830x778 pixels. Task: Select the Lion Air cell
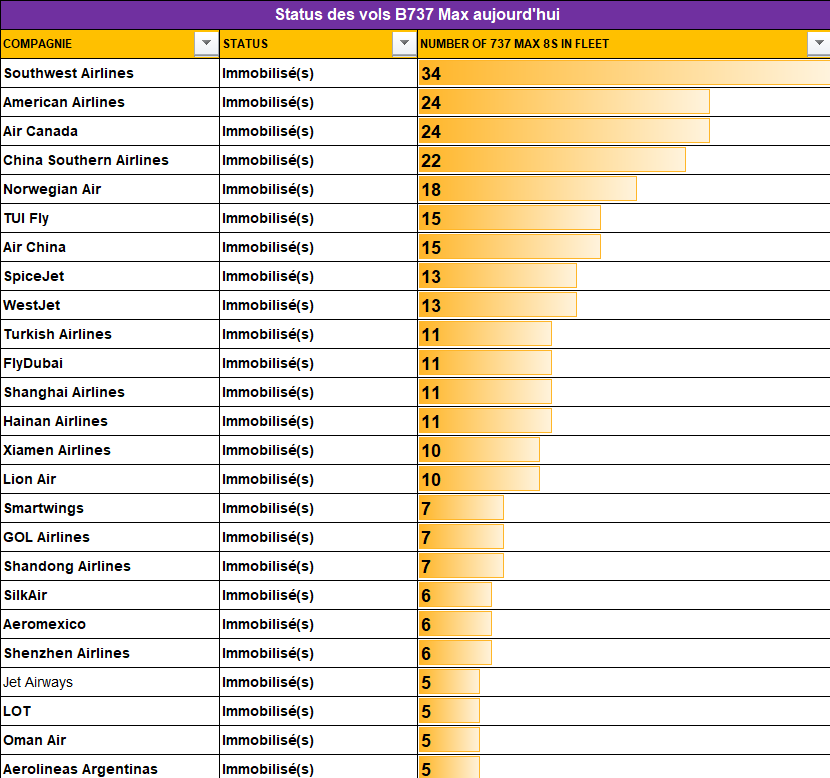pos(110,480)
